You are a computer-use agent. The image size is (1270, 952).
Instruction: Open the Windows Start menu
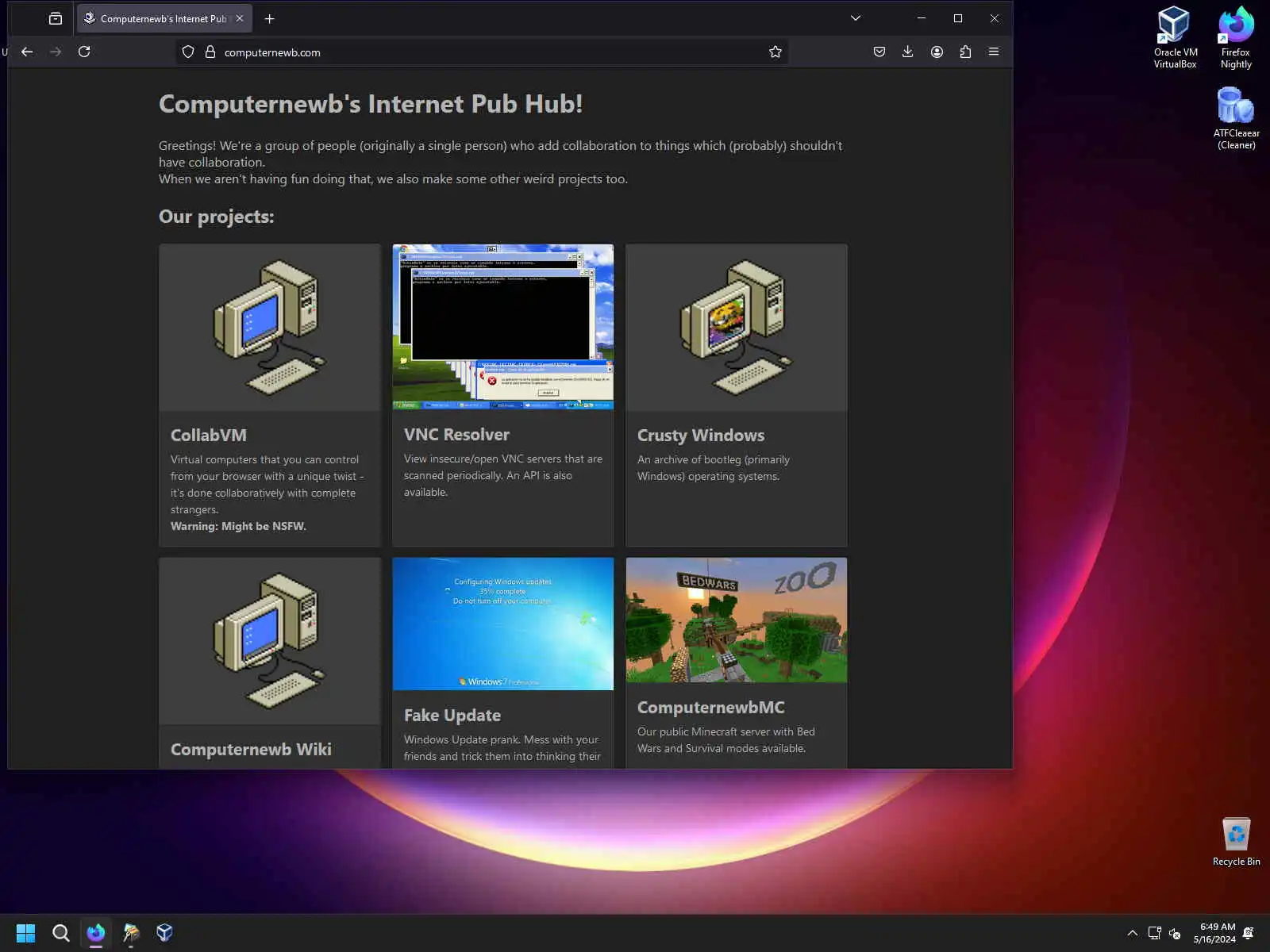[x=25, y=933]
